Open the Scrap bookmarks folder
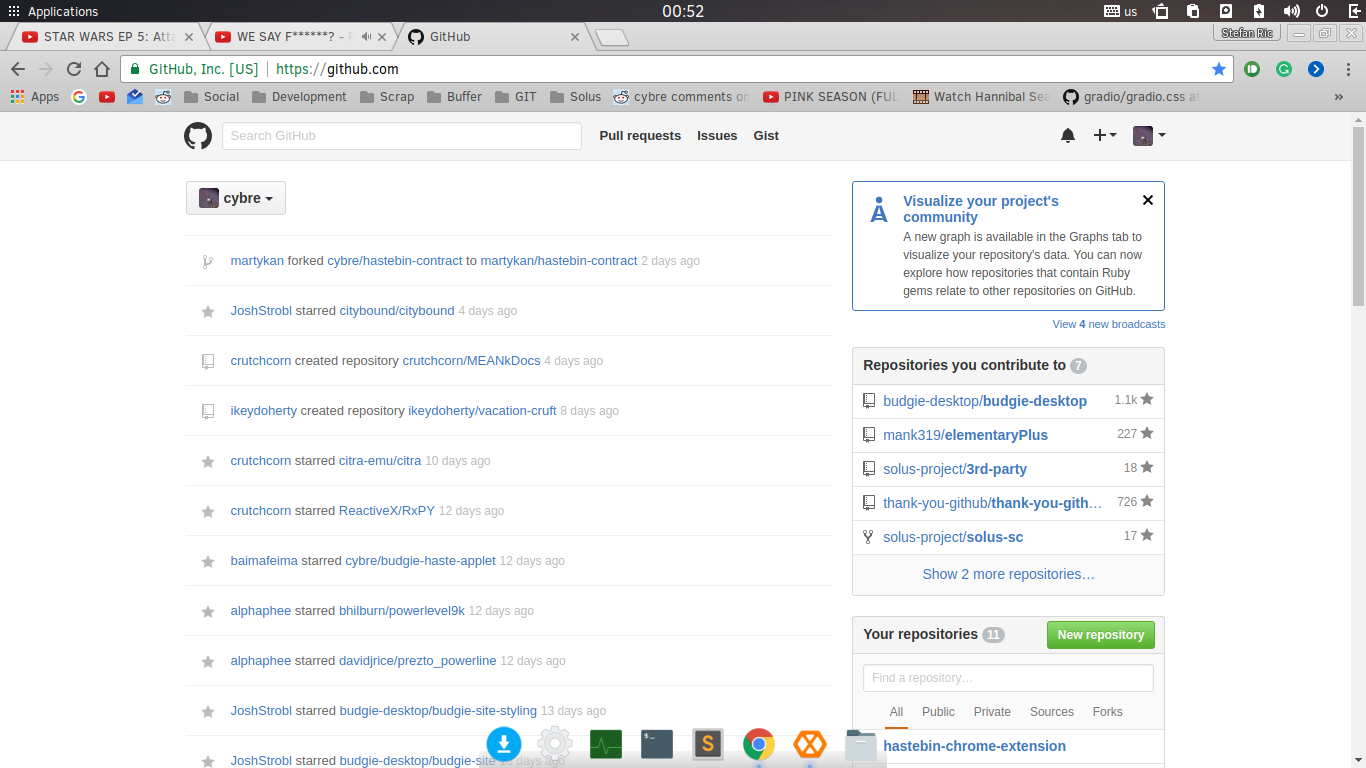 pos(387,97)
